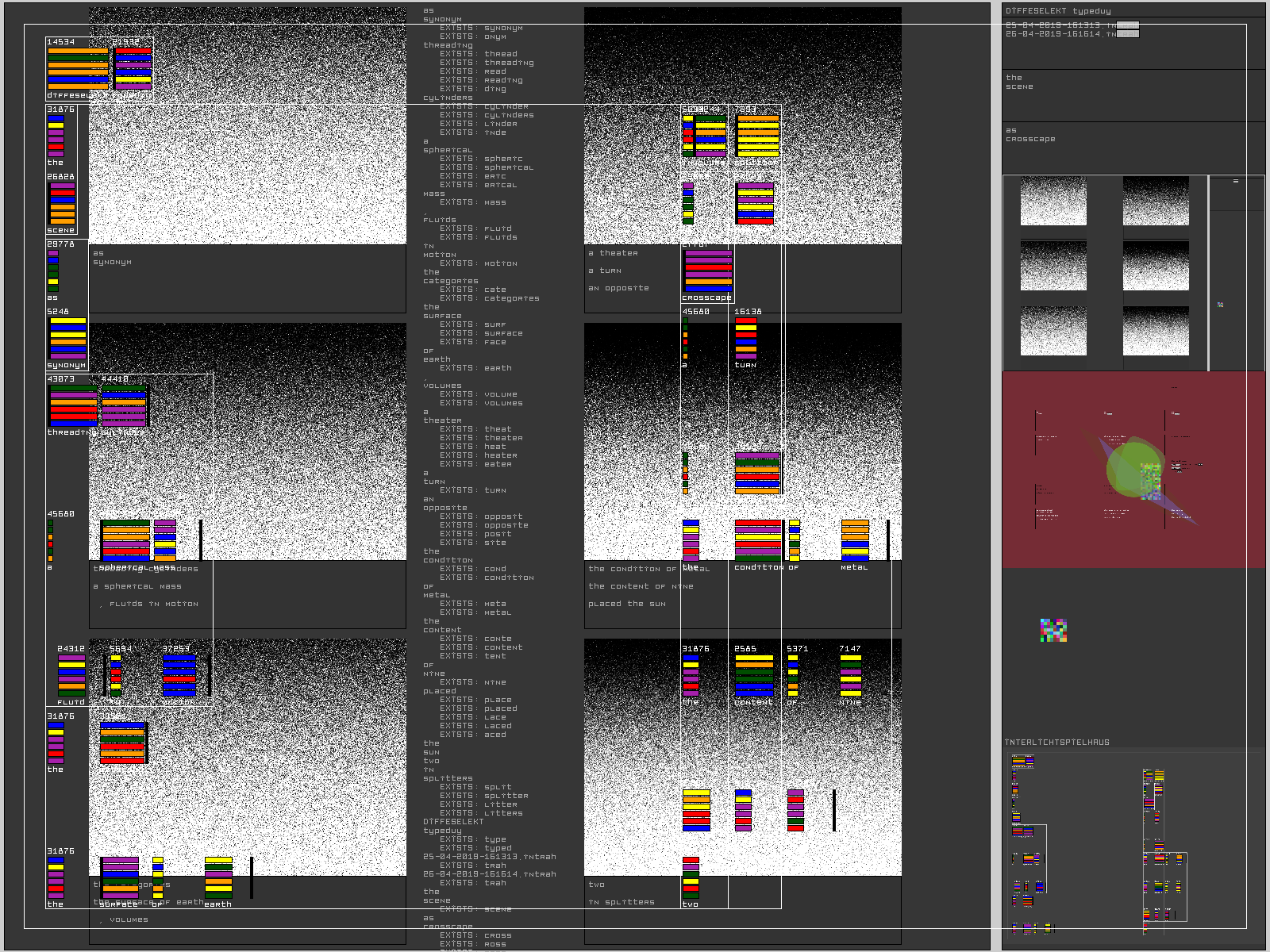Click the color-bar glyph labeled 14534
The width and height of the screenshot is (1270, 952).
tap(77, 67)
